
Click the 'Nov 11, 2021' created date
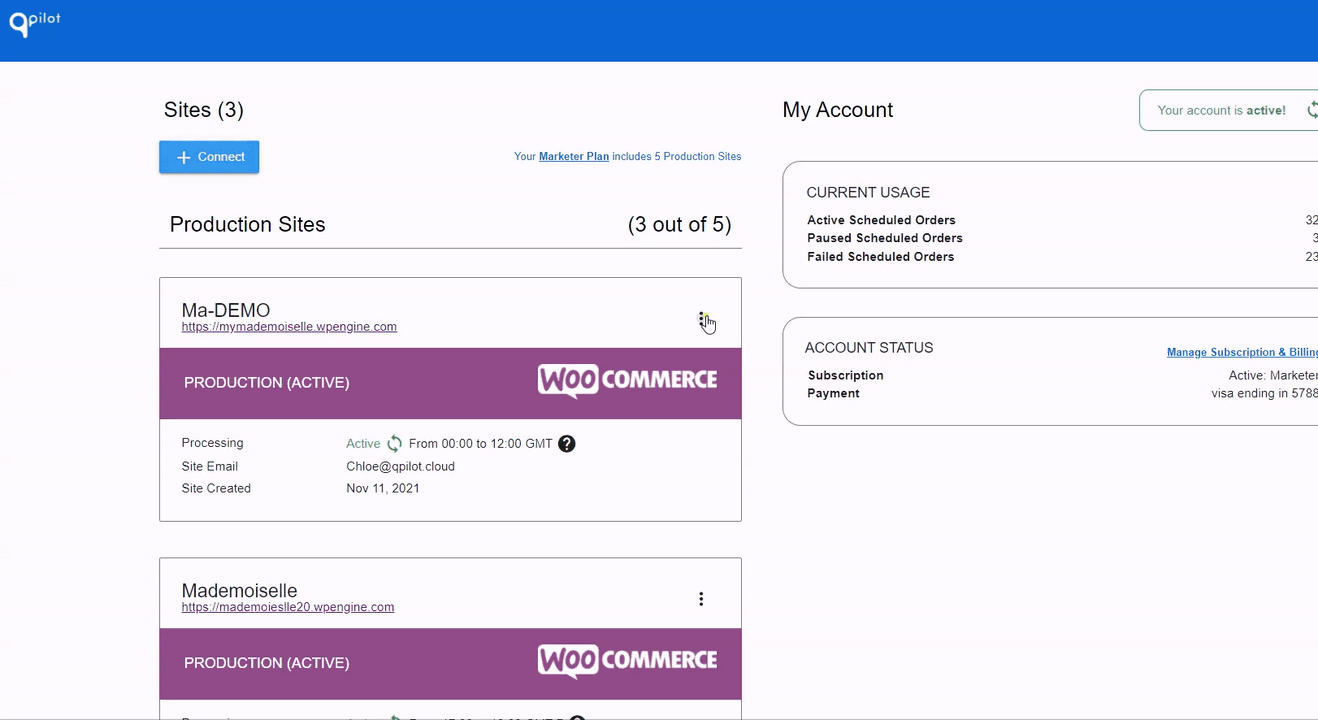point(383,489)
